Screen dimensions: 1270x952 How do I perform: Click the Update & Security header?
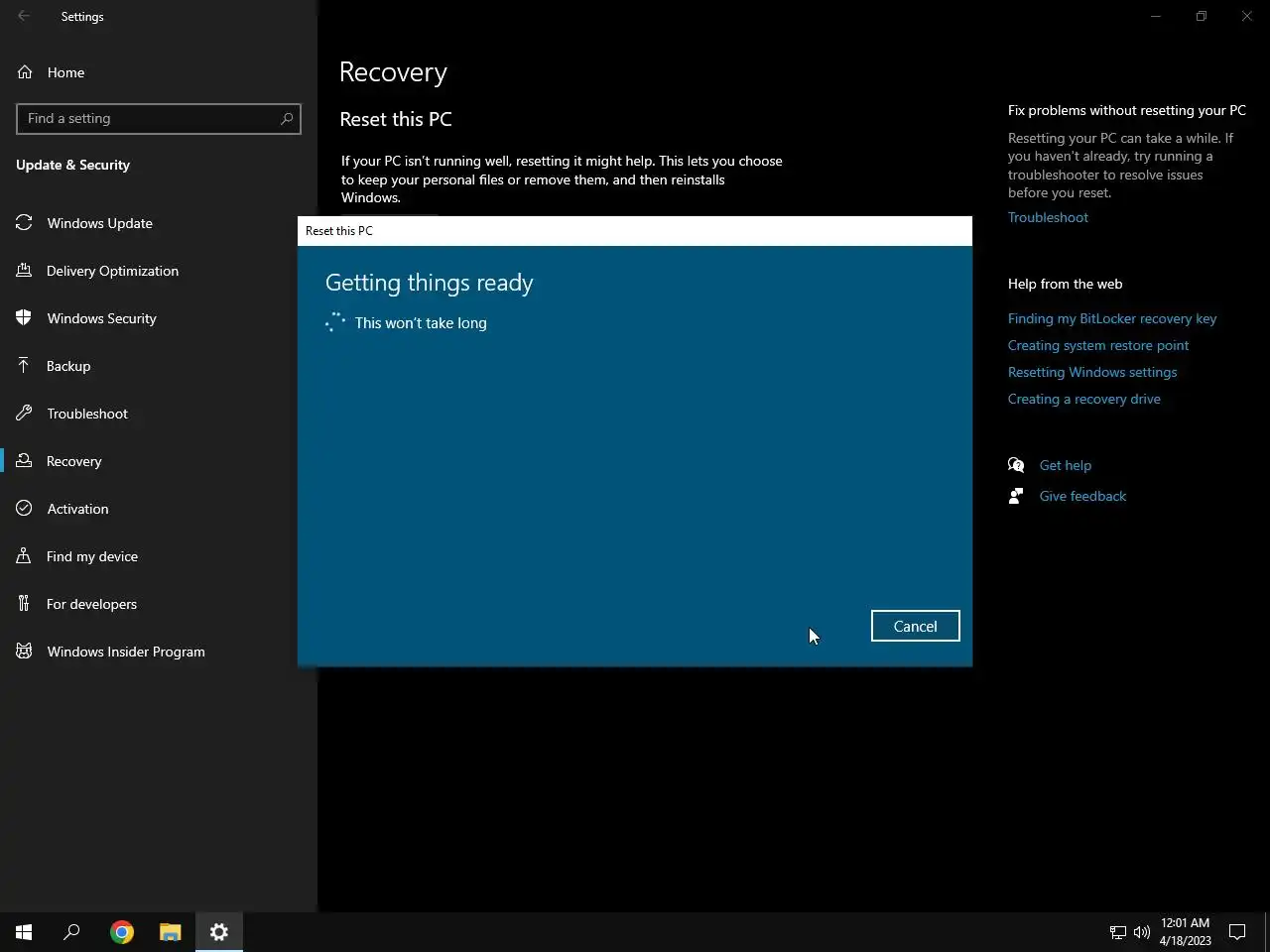pos(72,165)
